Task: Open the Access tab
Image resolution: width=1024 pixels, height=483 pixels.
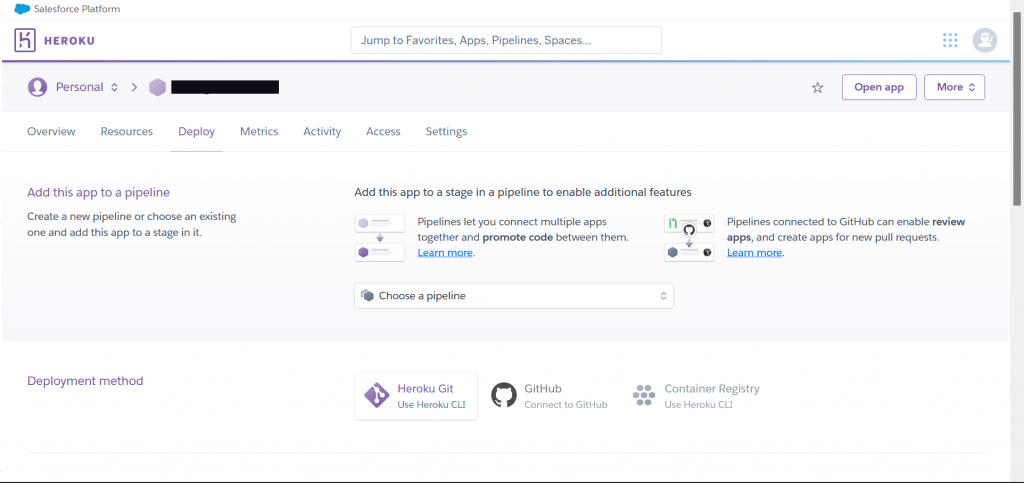Action: point(383,131)
